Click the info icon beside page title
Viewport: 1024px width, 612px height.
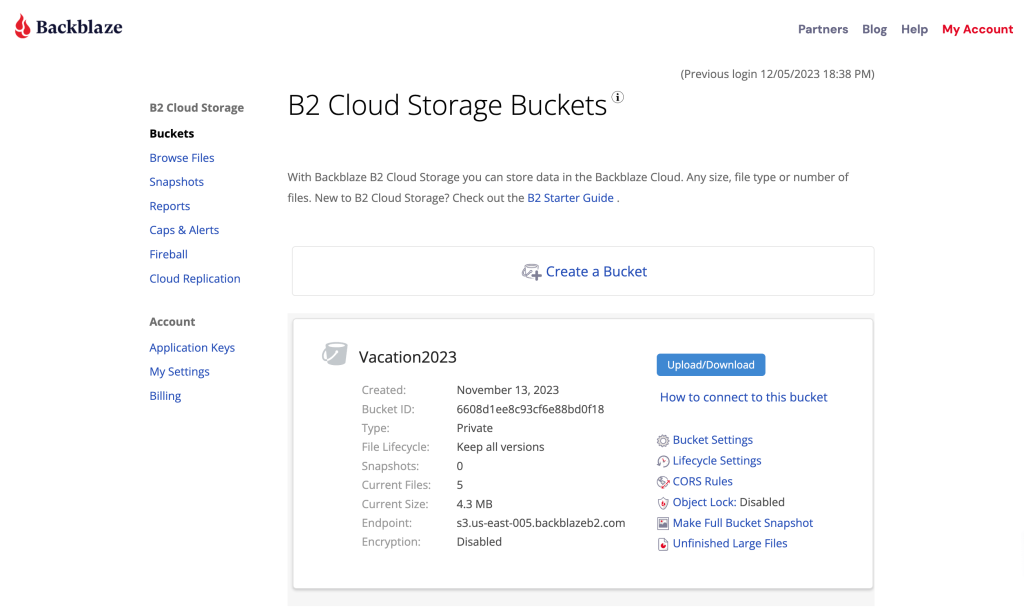point(618,98)
